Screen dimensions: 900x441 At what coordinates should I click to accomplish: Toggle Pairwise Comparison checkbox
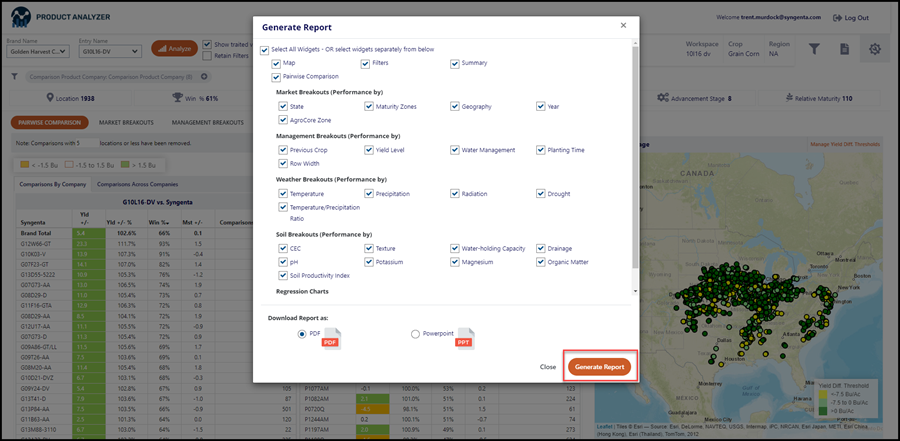pyautogui.click(x=276, y=77)
